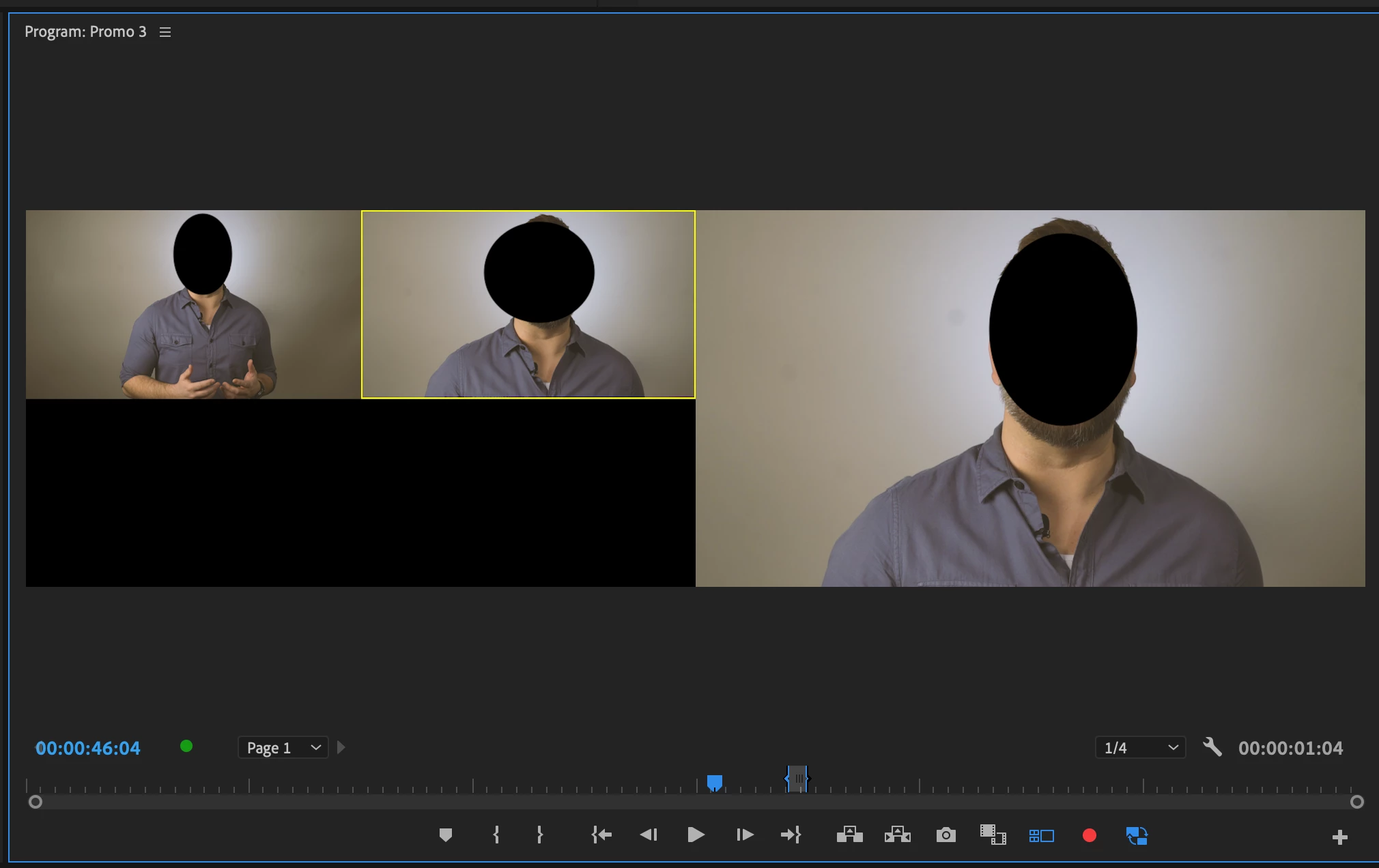This screenshot has height=868, width=1379.
Task: Toggle the blue sync/proxy button
Action: 1137,835
